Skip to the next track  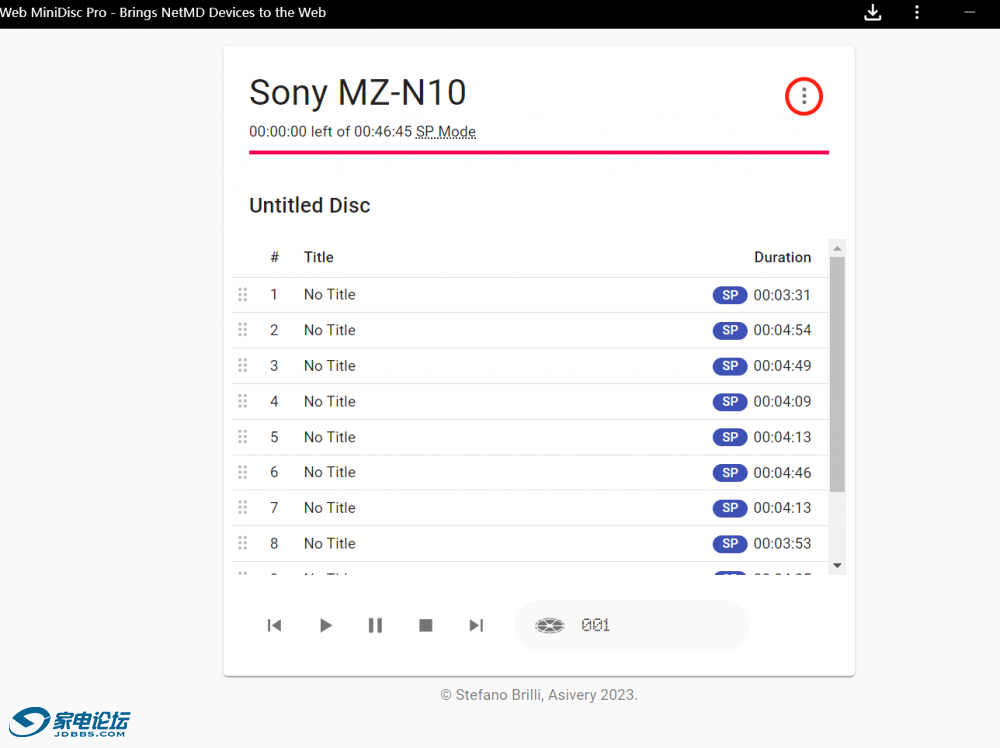(x=476, y=626)
